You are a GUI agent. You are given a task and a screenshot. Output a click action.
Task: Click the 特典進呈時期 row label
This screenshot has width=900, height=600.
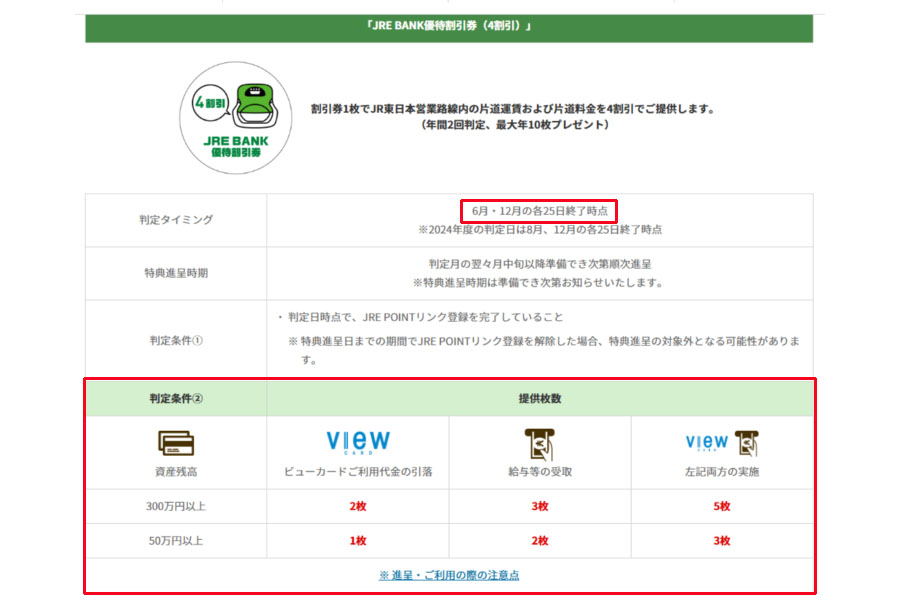(x=176, y=273)
